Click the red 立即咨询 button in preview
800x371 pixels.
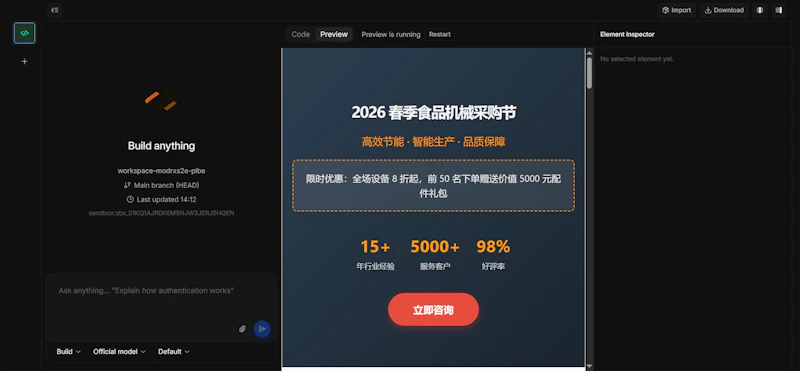click(433, 310)
